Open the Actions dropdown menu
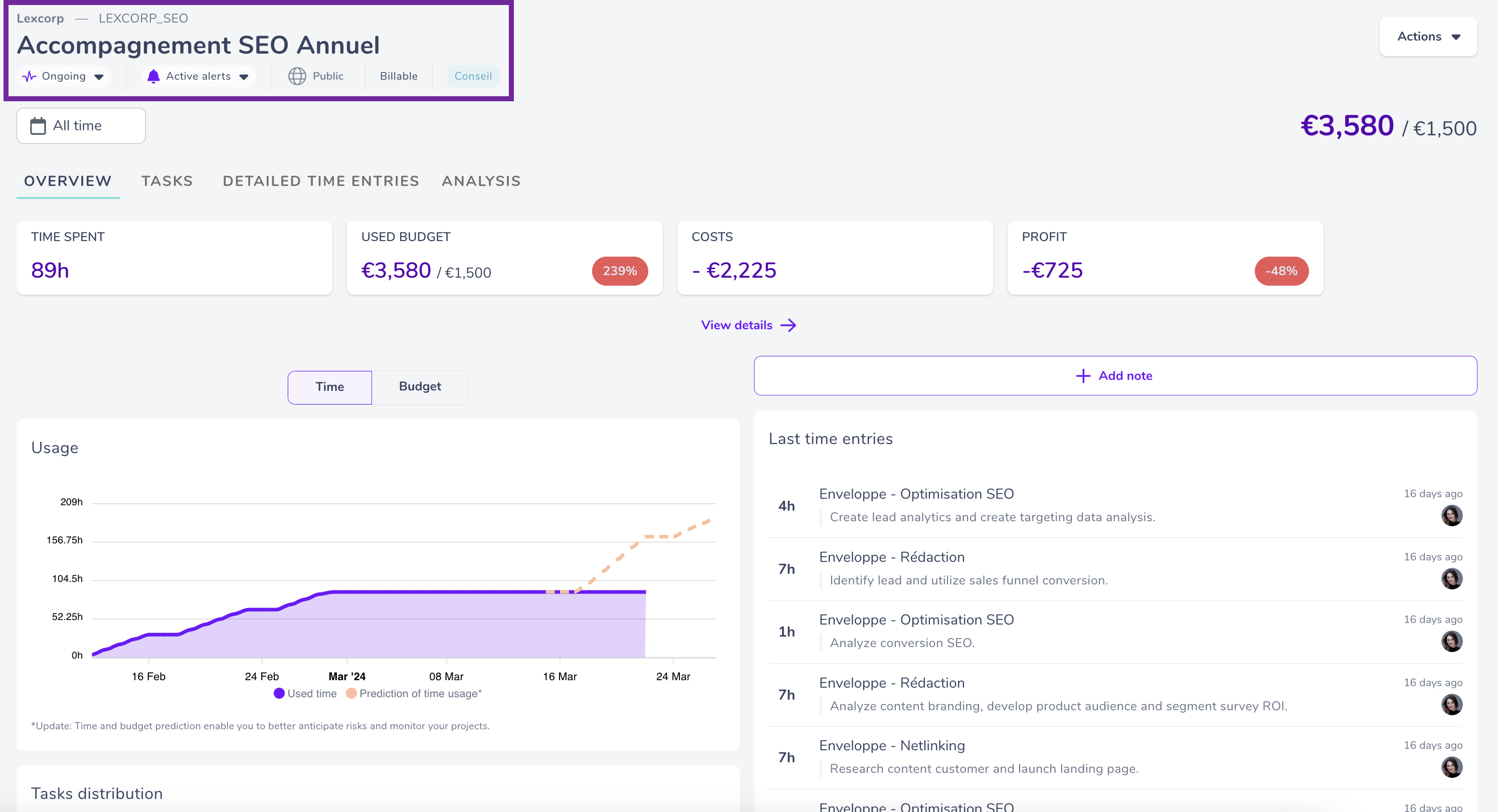This screenshot has height=812, width=1498. [1428, 37]
